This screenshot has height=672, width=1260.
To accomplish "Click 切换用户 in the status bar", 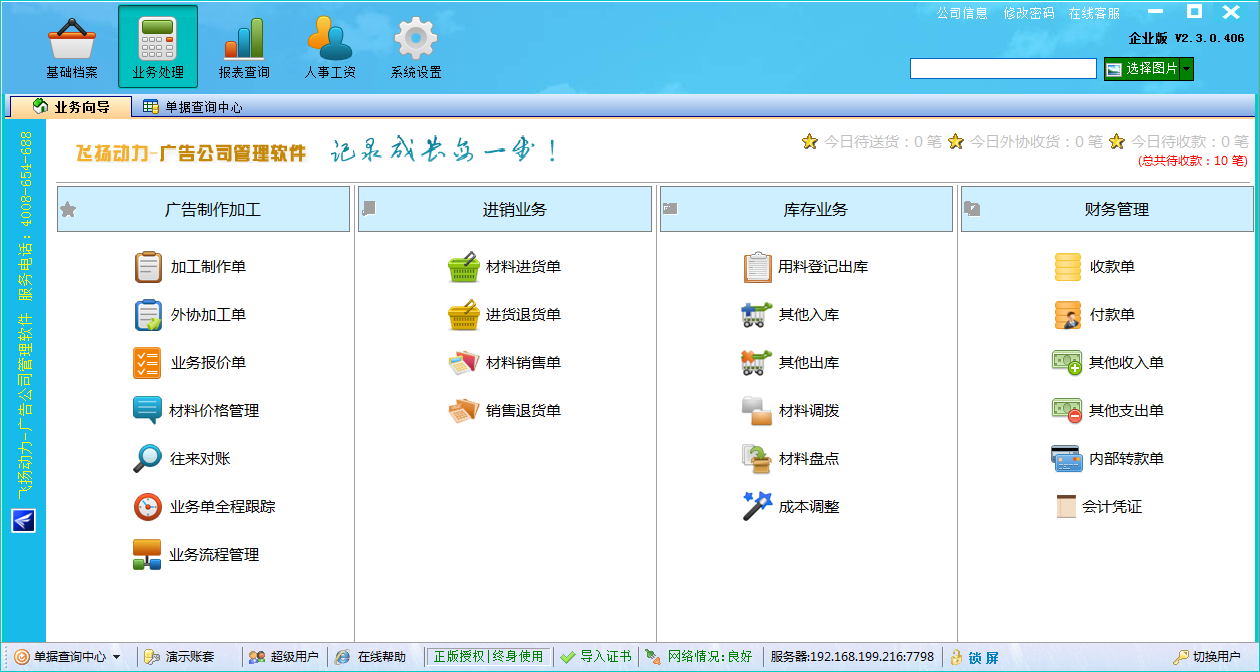I will (x=1207, y=657).
